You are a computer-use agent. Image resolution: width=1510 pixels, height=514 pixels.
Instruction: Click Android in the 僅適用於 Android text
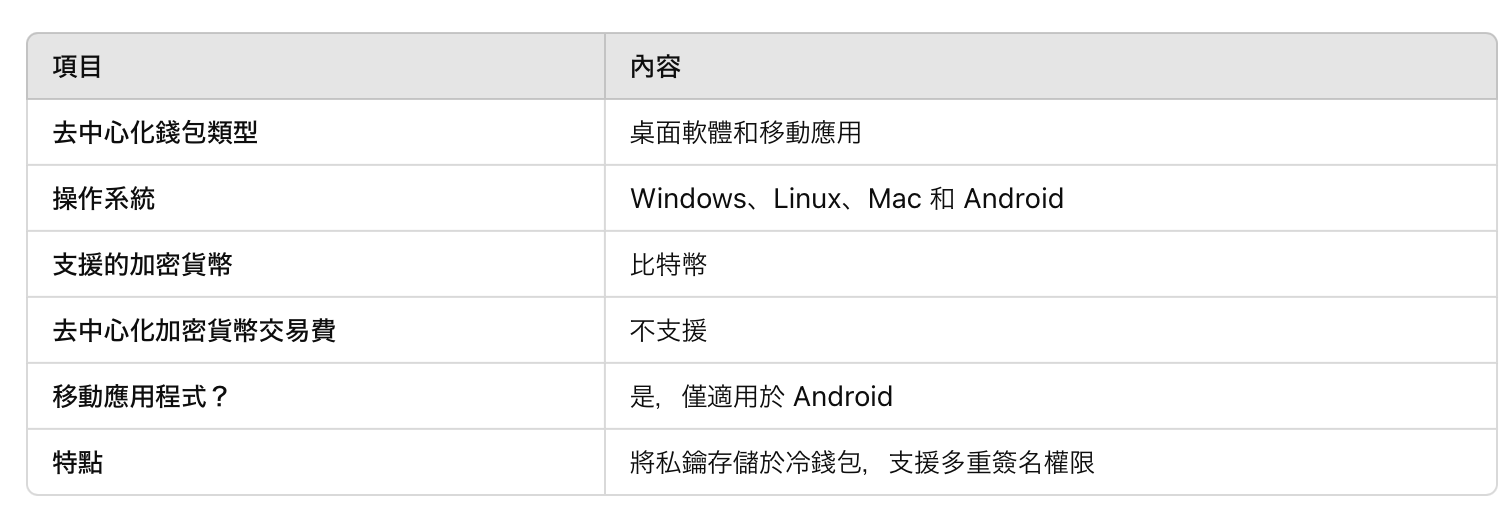pyautogui.click(x=842, y=396)
